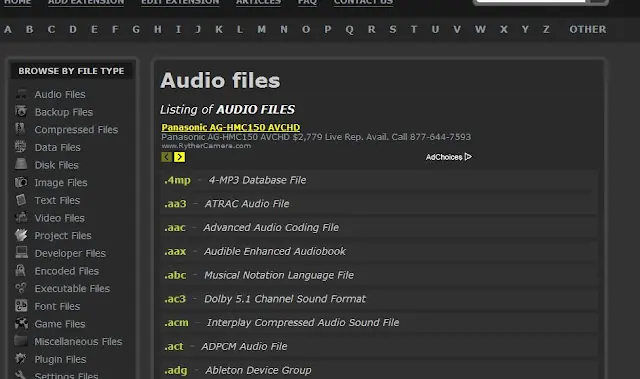Click the Audio Files sidebar icon
Image resolution: width=640 pixels, height=379 pixels.
21,94
